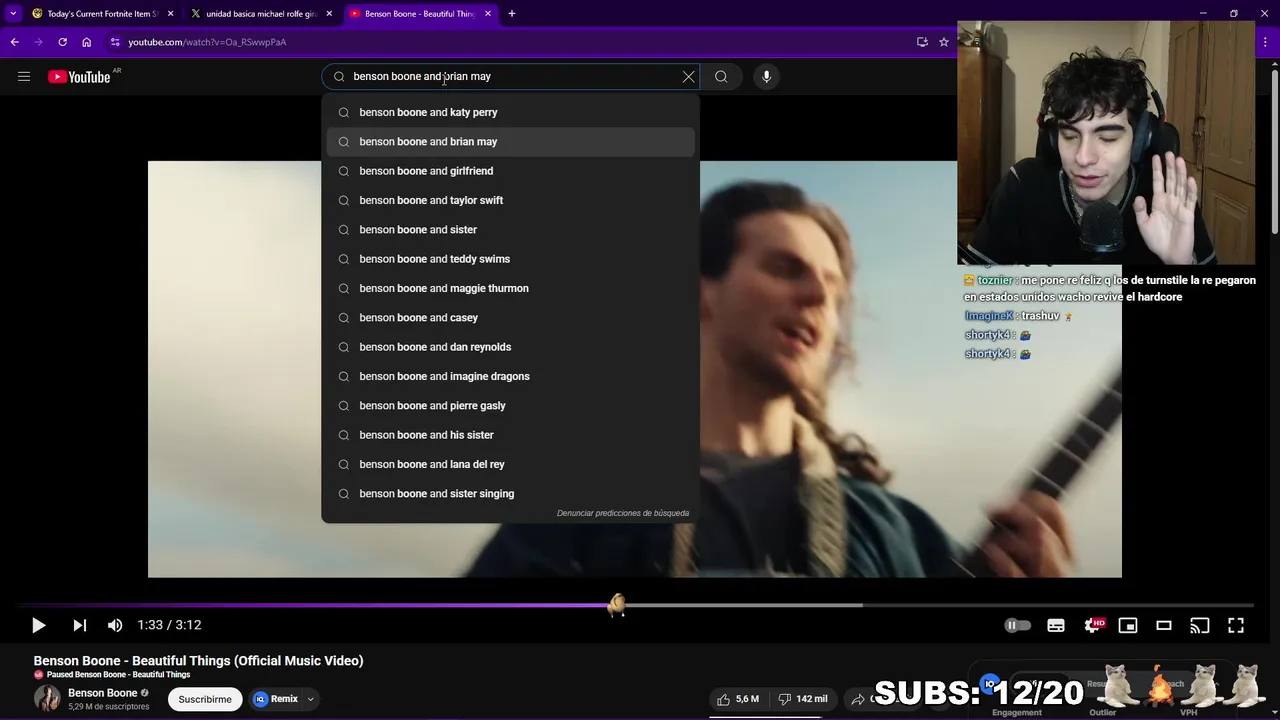This screenshot has width=1280, height=720.
Task: Switch to theater mode
Action: click(x=1164, y=625)
